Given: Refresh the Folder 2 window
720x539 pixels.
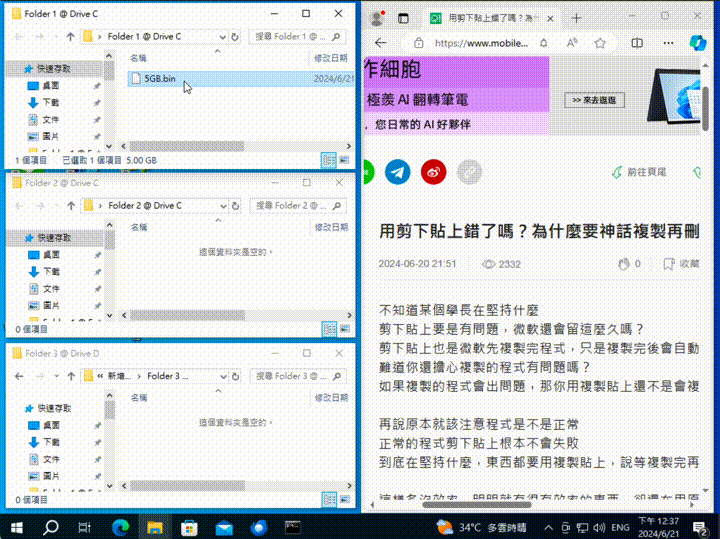Looking at the screenshot, I should pos(235,206).
